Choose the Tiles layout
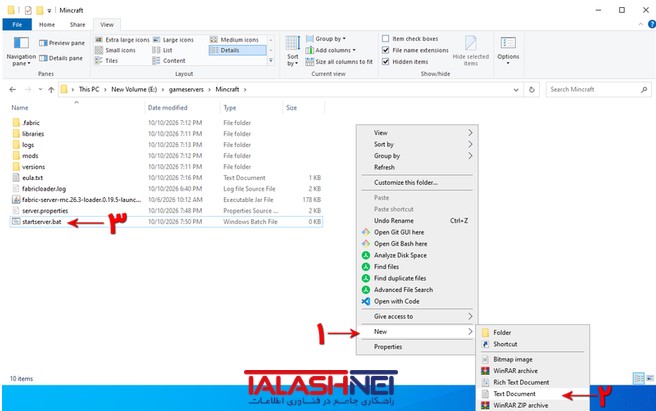 [107, 61]
